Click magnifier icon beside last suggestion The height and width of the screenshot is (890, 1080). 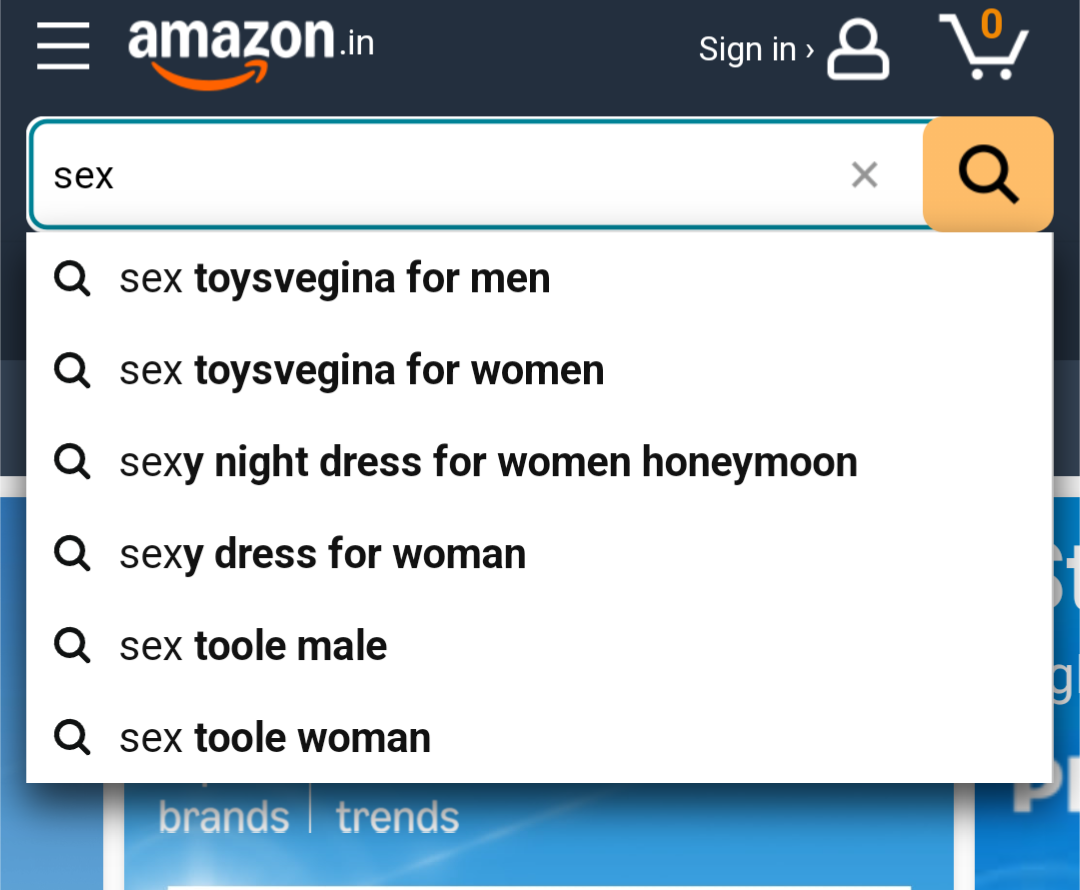tap(72, 738)
